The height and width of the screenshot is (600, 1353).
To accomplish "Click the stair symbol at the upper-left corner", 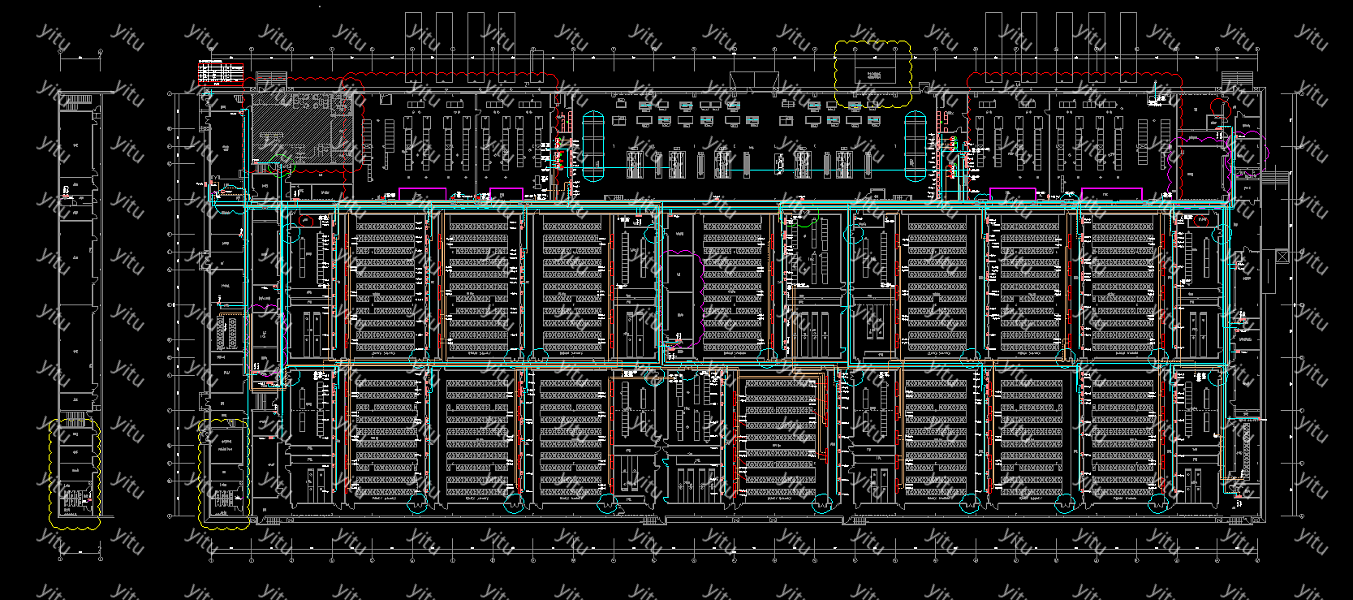I will (270, 79).
